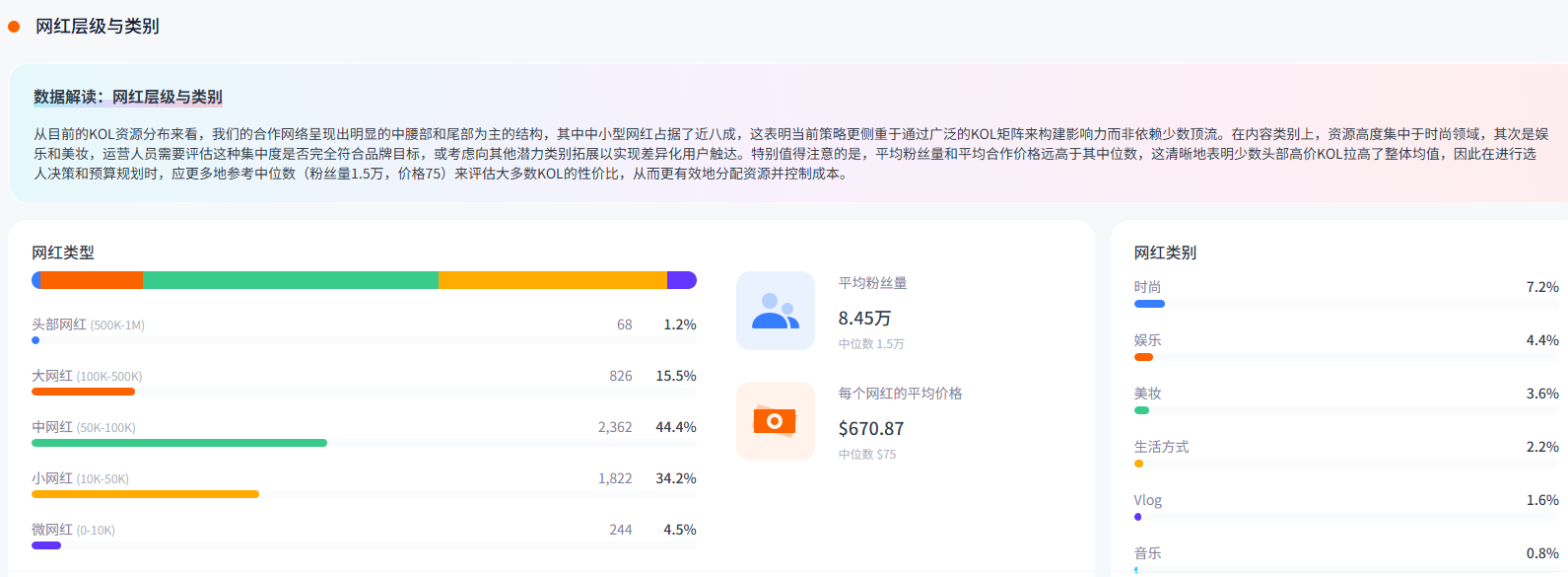Click the 美妆 green category bar

(x=1141, y=410)
